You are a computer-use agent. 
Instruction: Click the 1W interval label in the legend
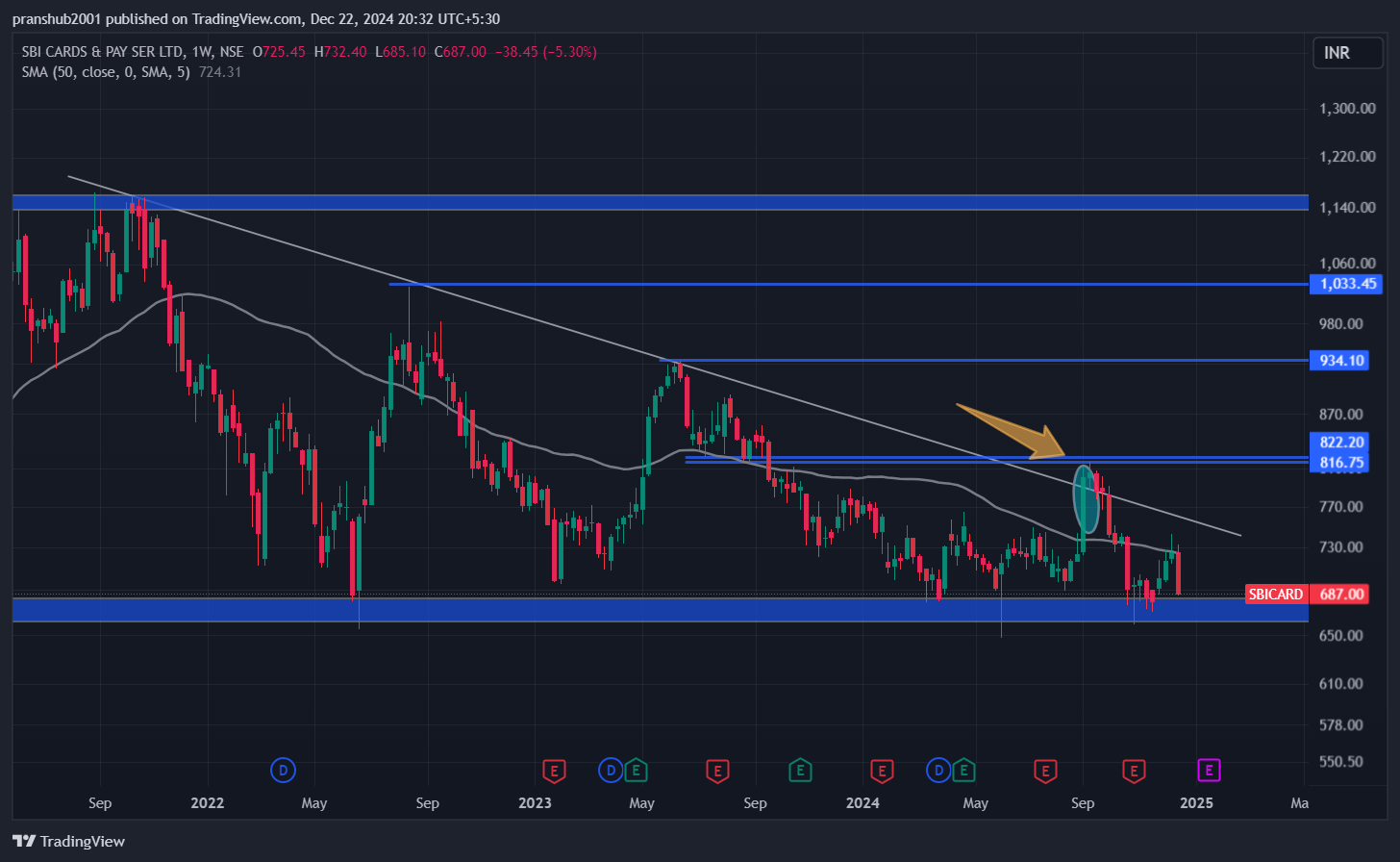[x=202, y=52]
